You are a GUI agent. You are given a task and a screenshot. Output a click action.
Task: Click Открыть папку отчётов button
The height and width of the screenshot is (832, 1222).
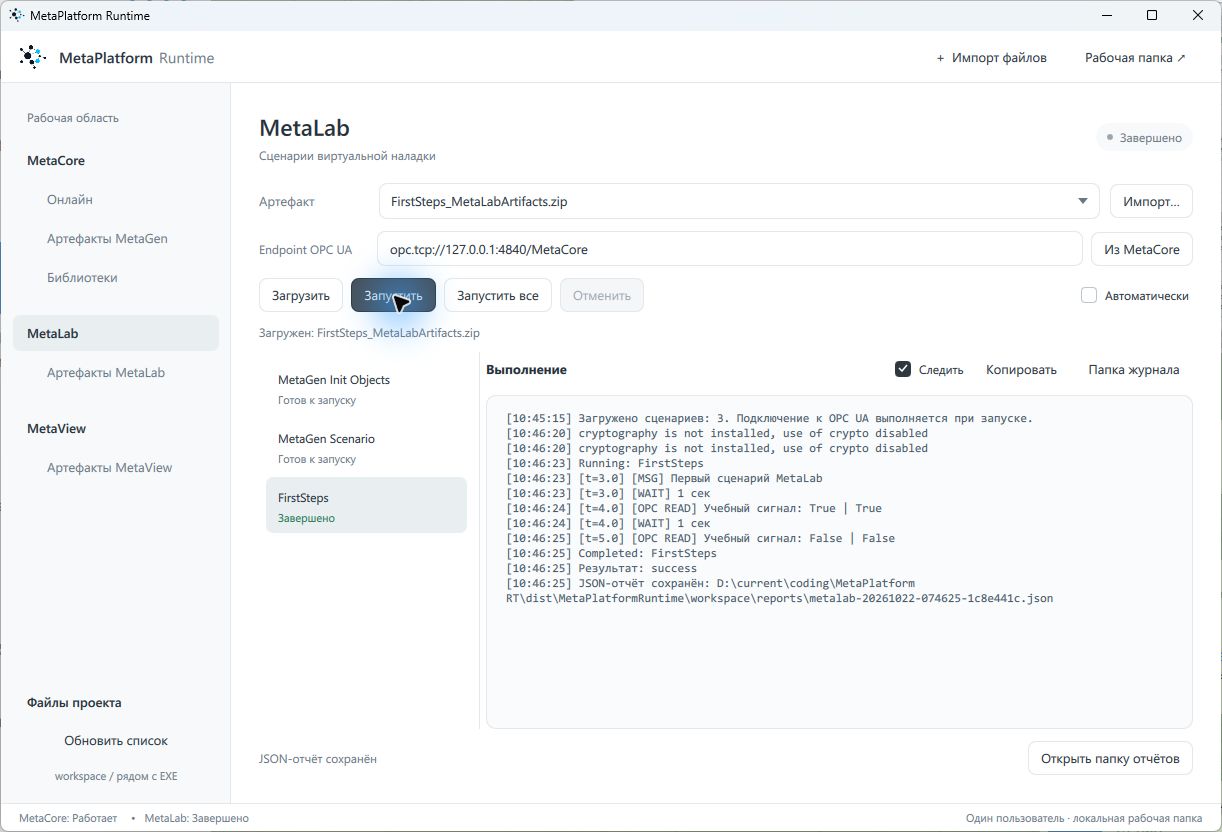click(1110, 758)
